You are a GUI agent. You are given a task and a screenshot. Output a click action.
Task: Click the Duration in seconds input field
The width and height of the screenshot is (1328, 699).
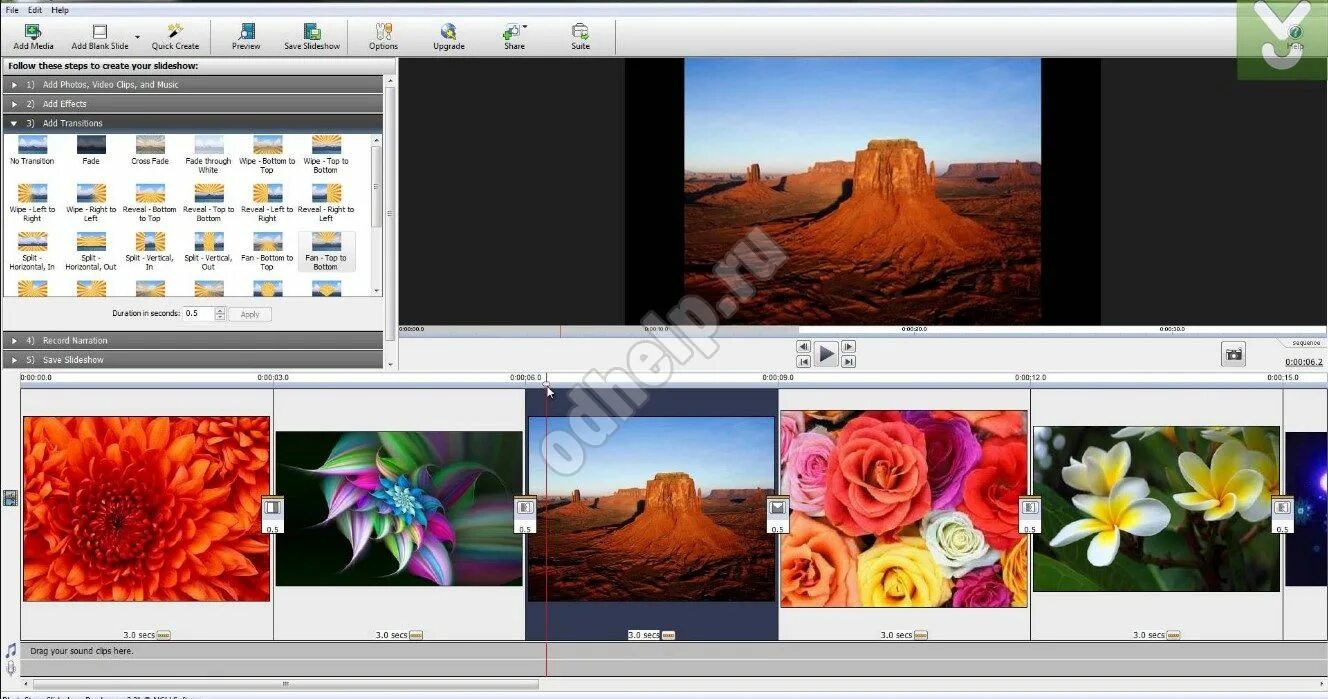(x=199, y=314)
